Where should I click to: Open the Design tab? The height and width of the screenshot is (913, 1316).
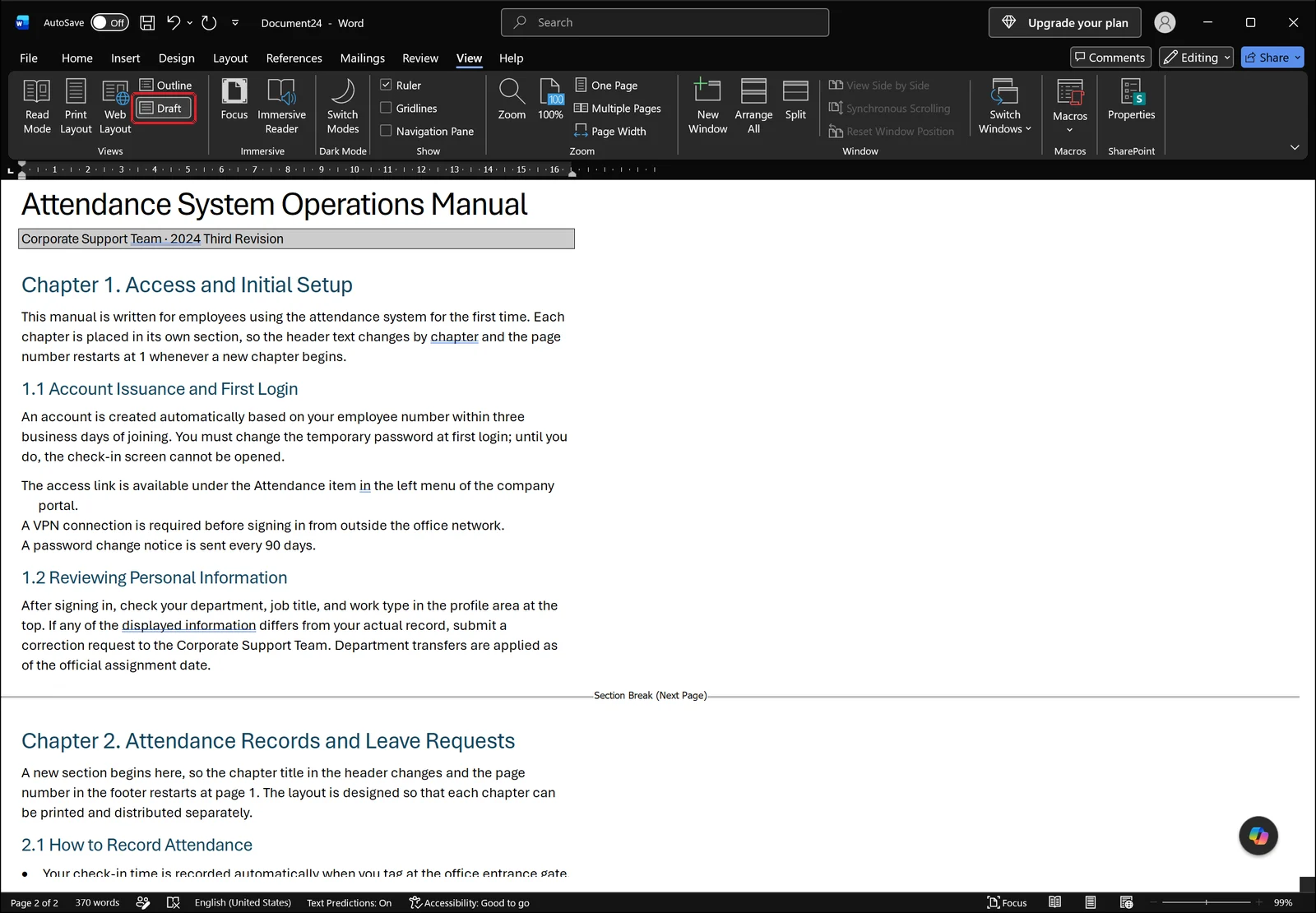[x=177, y=58]
